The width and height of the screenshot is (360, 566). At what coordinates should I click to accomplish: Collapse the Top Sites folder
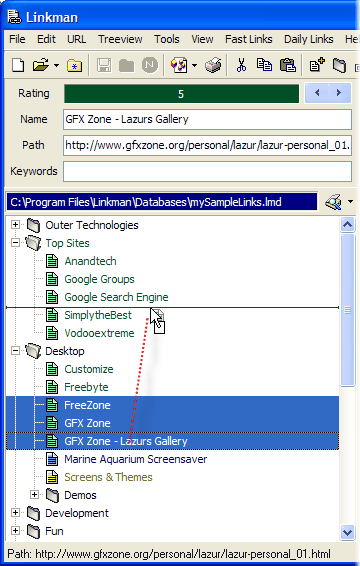click(15, 243)
